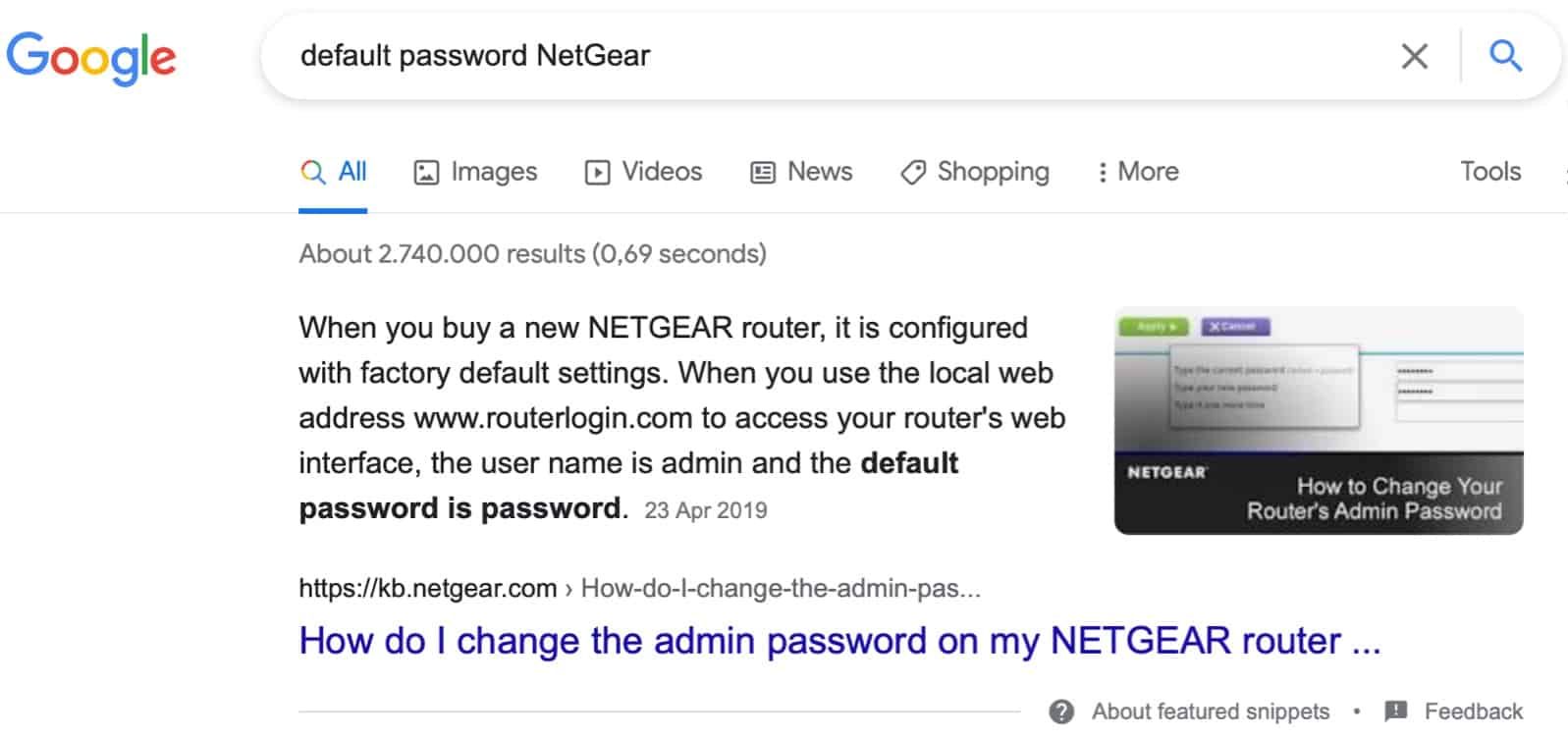1568x738 pixels.
Task: Clear the search box with X icon
Action: [1414, 56]
